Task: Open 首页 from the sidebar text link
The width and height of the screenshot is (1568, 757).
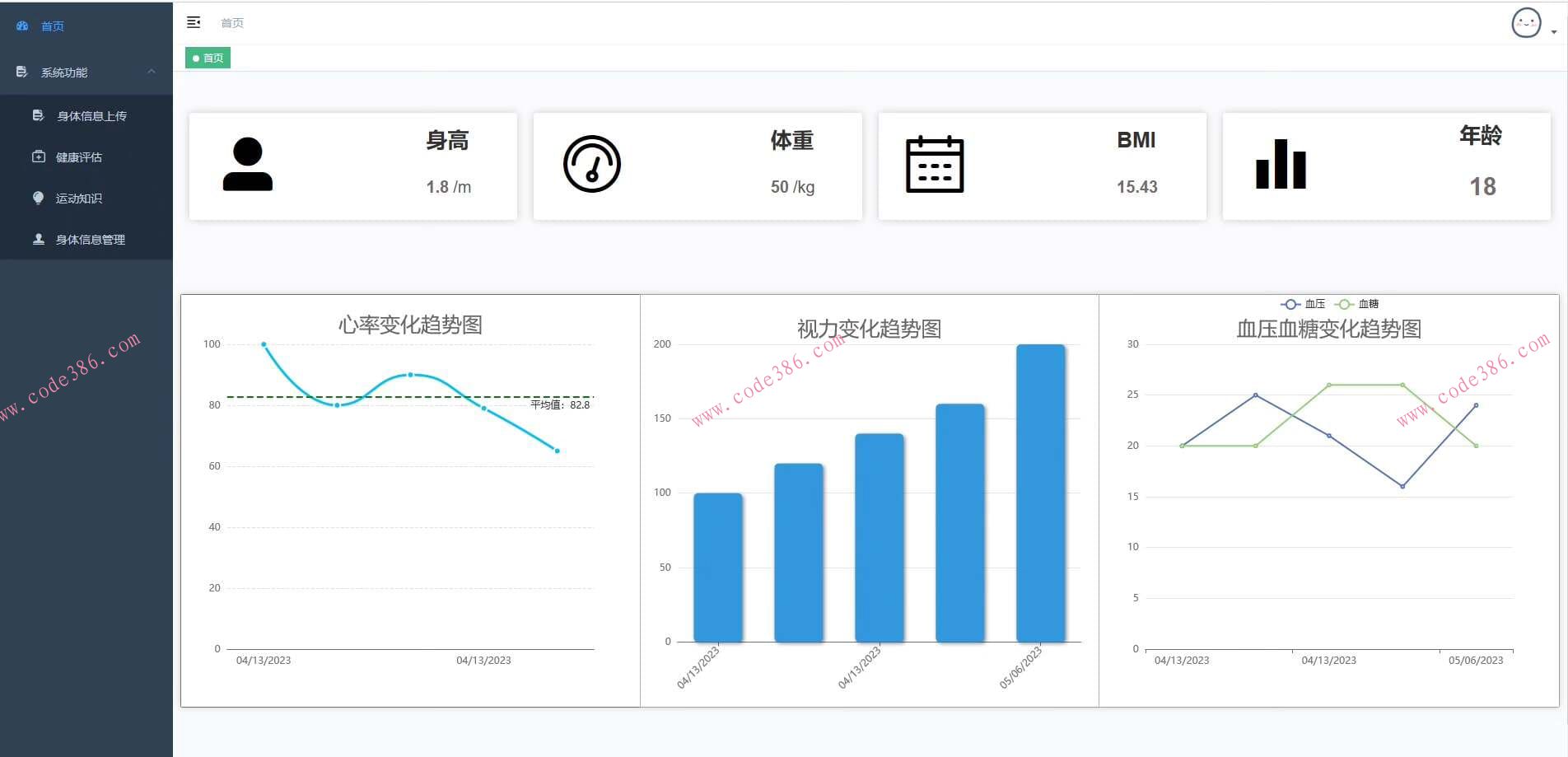Action: tap(52, 26)
